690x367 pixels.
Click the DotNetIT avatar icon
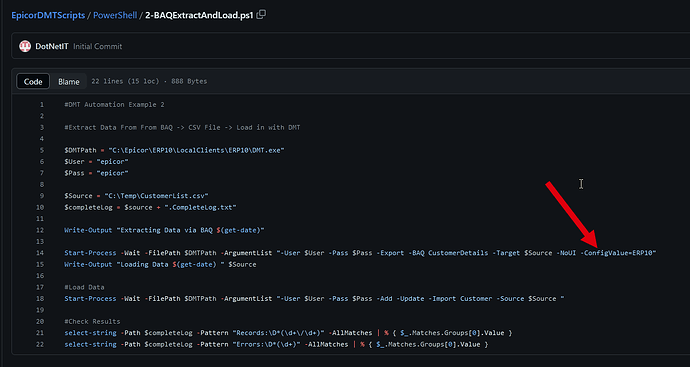pyautogui.click(x=25, y=46)
